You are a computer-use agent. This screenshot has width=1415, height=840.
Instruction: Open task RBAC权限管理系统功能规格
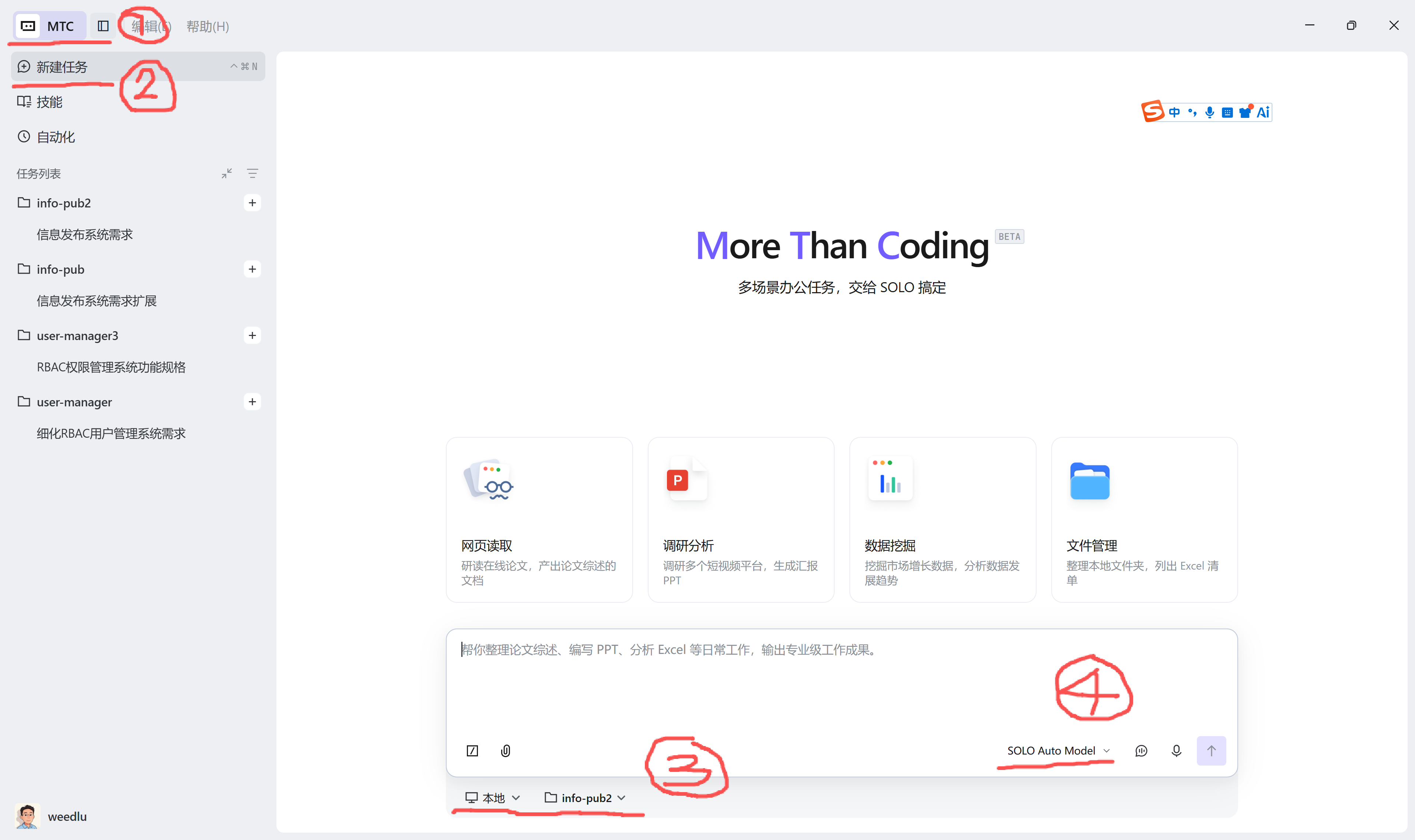click(112, 367)
